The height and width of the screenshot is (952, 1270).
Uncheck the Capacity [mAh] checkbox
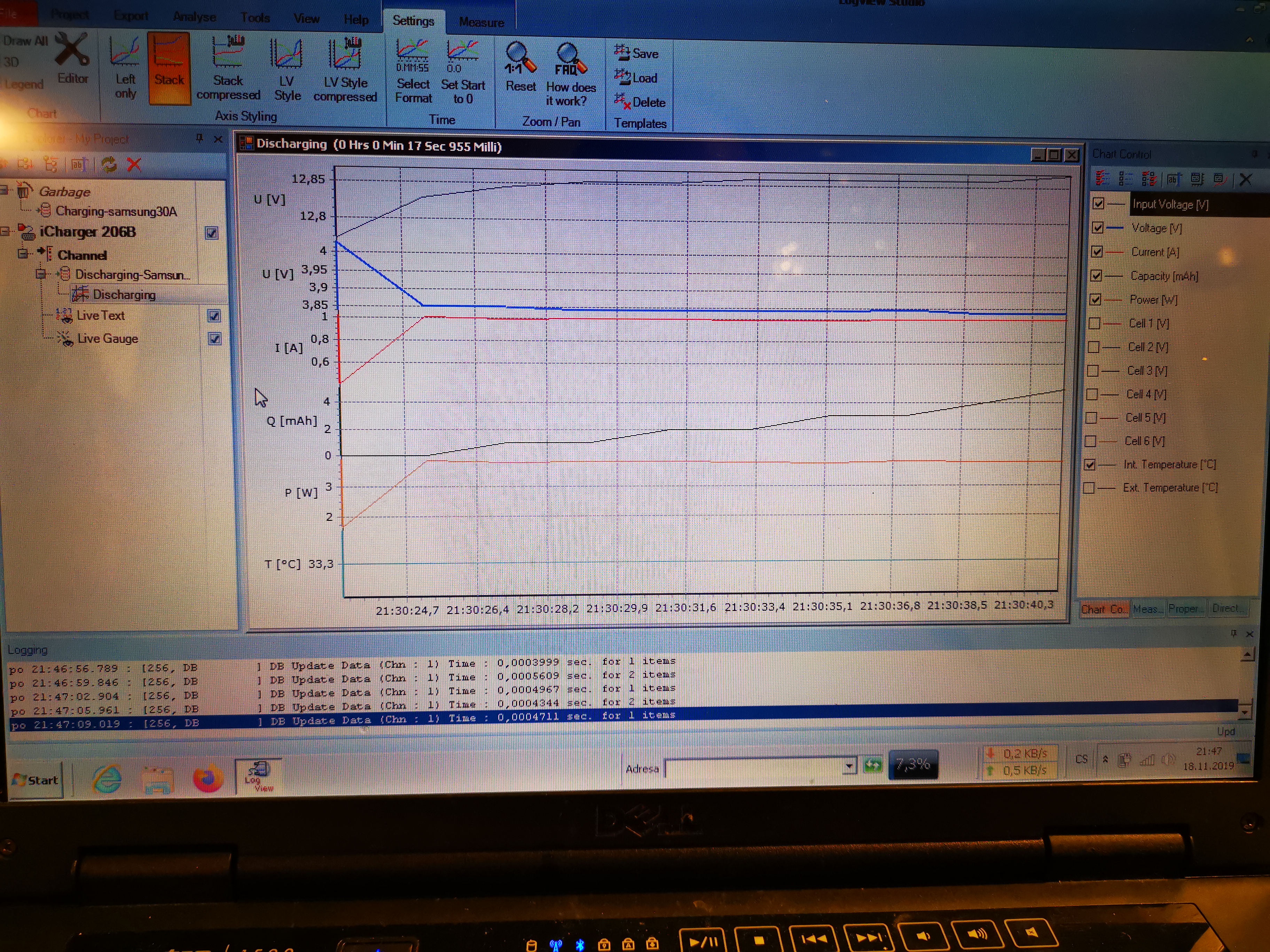click(x=1096, y=276)
